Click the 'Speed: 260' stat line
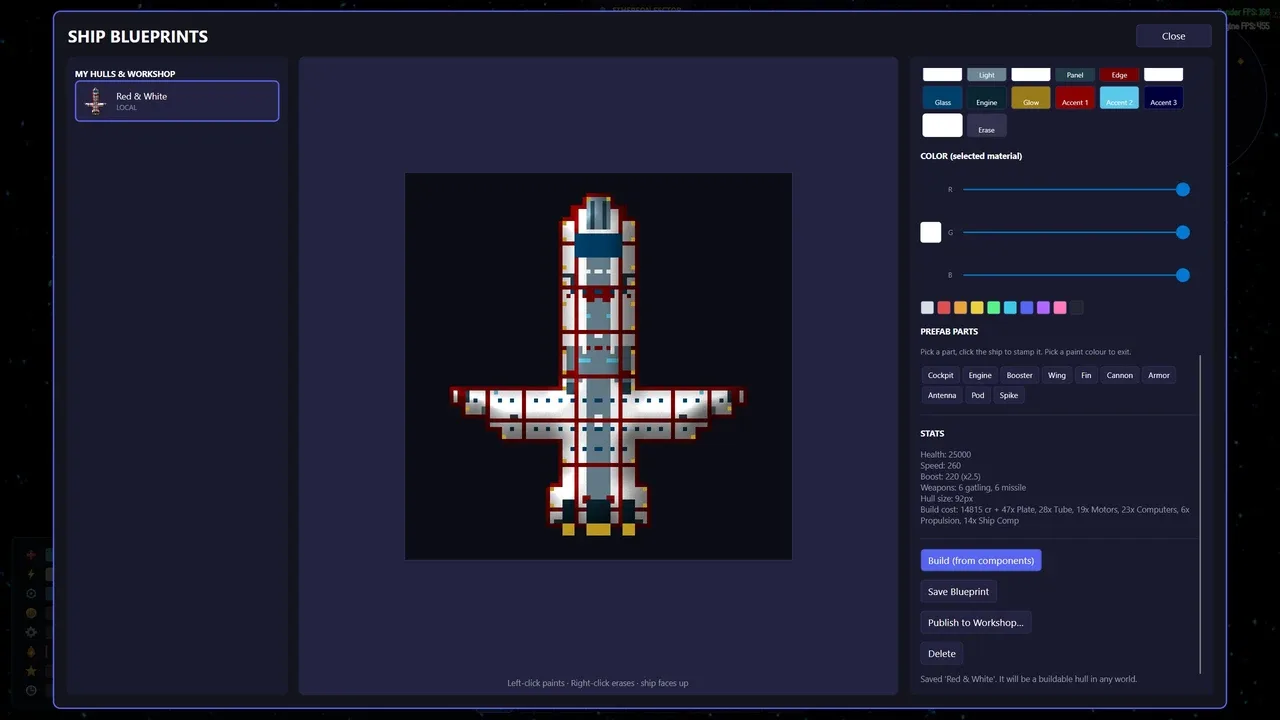 (941, 466)
